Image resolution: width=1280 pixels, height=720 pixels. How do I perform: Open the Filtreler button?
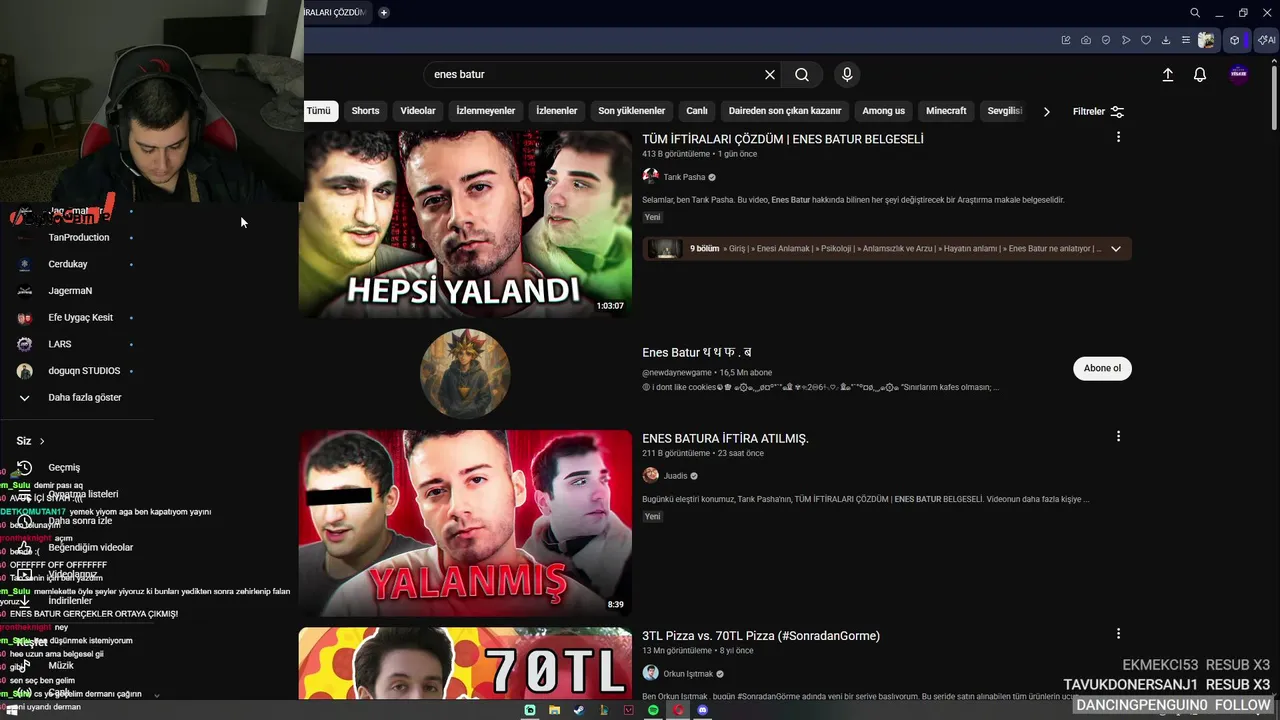(1098, 112)
